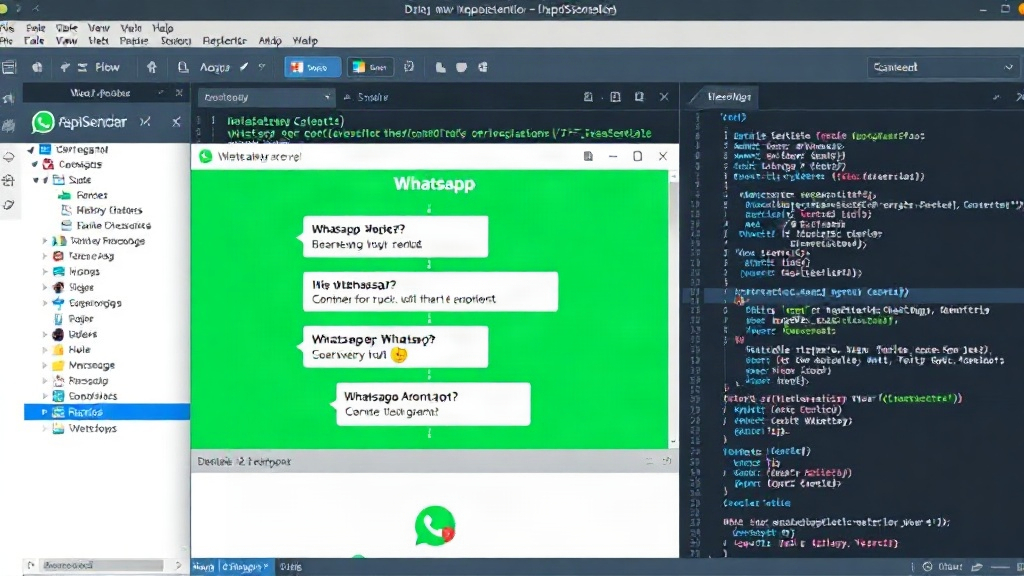Click the pen icon next to Aoqus
The height and width of the screenshot is (576, 1024).
244,67
